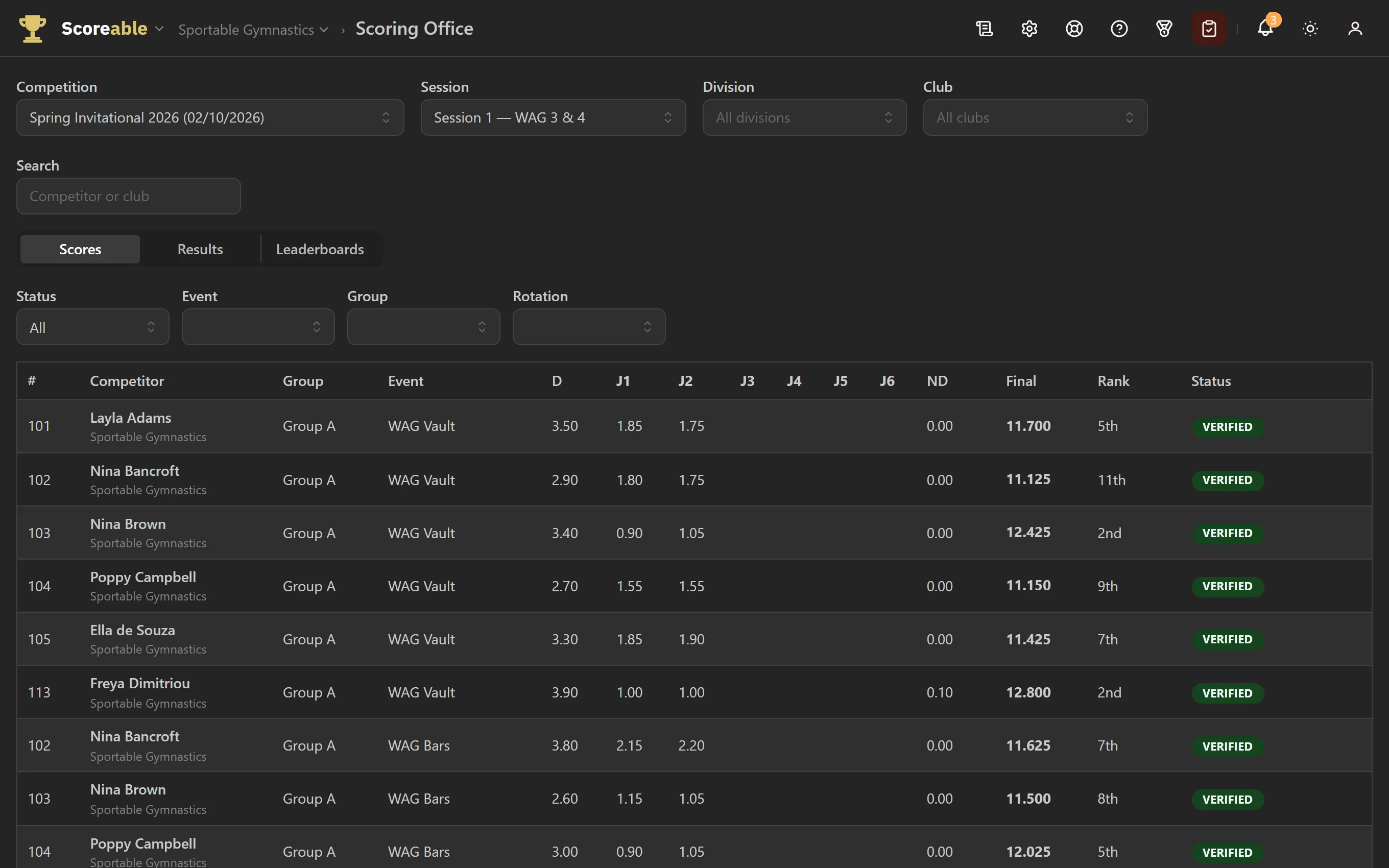Click the VERIFIED badge for Layla Adams
This screenshot has height=868, width=1389.
click(1227, 426)
